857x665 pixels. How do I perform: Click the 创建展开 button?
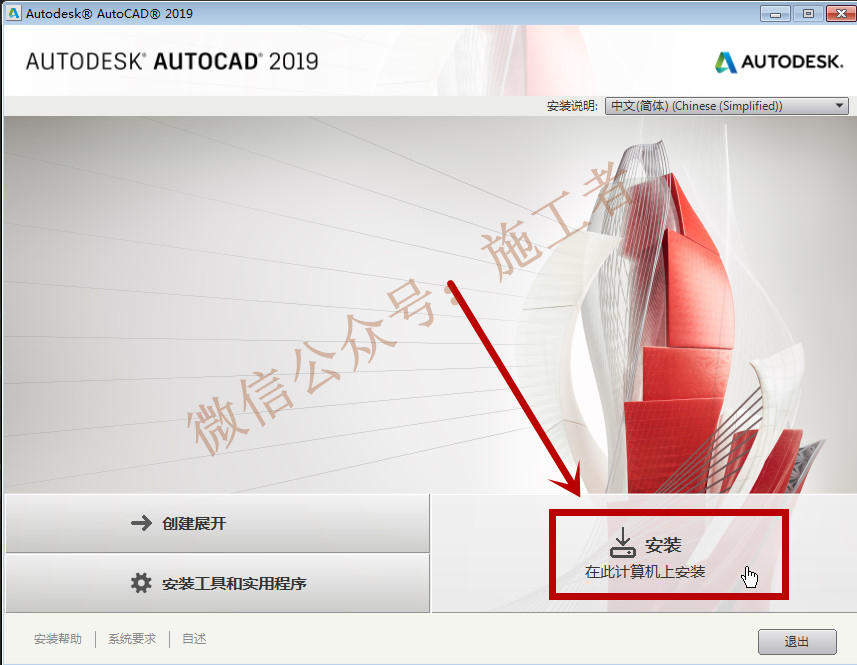pos(218,523)
